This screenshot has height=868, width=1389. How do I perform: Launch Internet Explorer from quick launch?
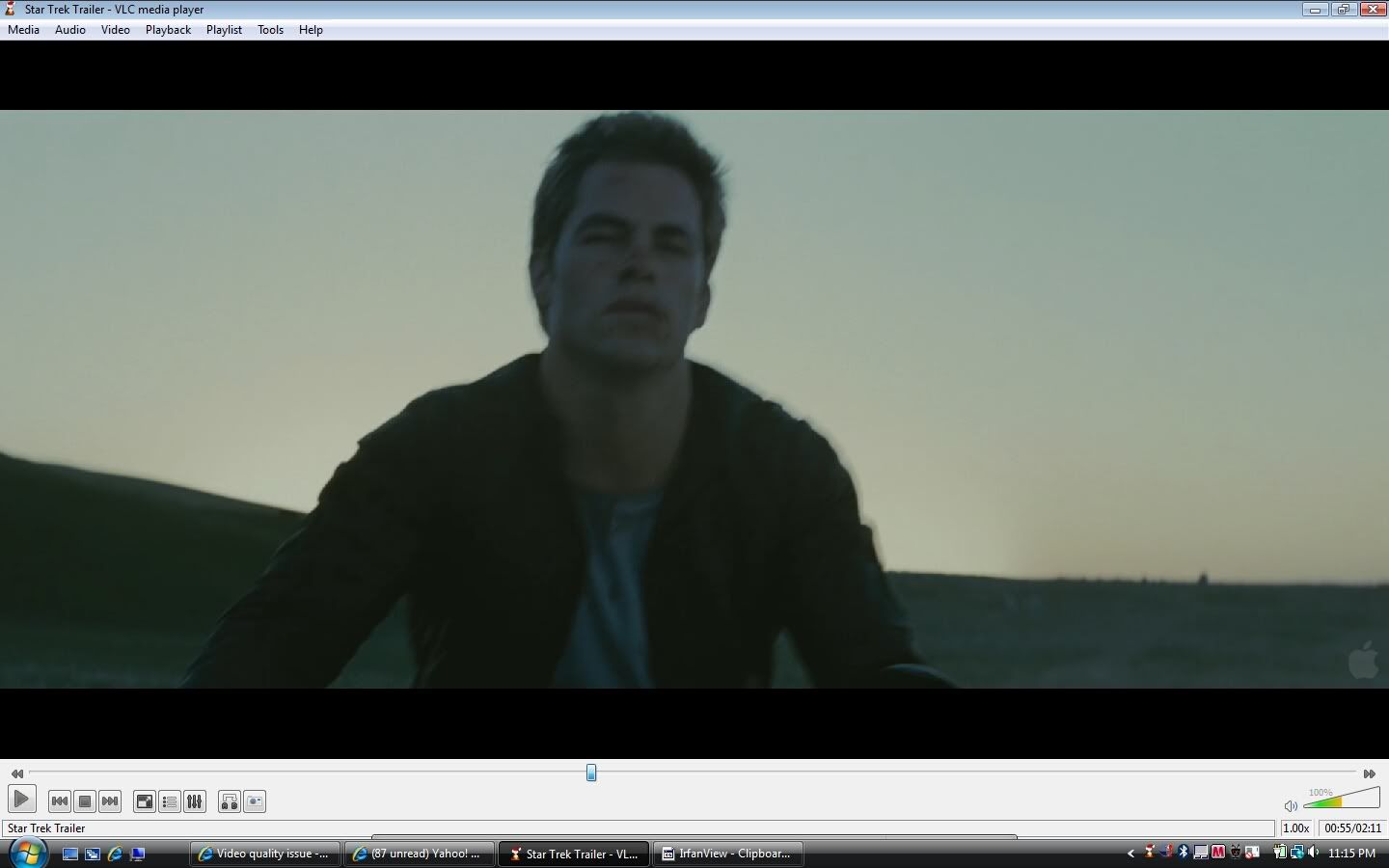pyautogui.click(x=116, y=854)
